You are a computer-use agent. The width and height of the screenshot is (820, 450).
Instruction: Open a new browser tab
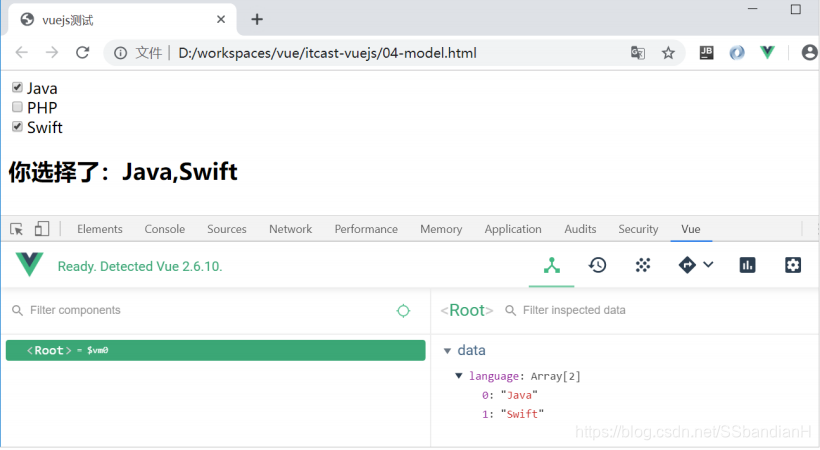coord(257,19)
